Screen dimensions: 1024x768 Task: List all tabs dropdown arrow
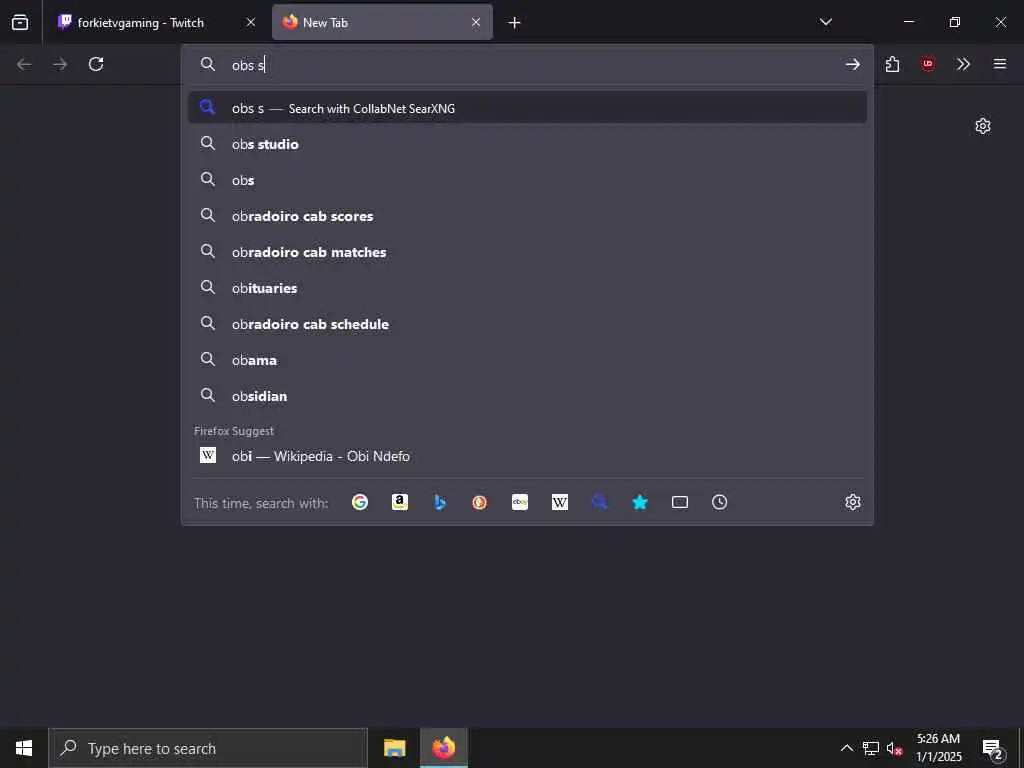pyautogui.click(x=826, y=22)
